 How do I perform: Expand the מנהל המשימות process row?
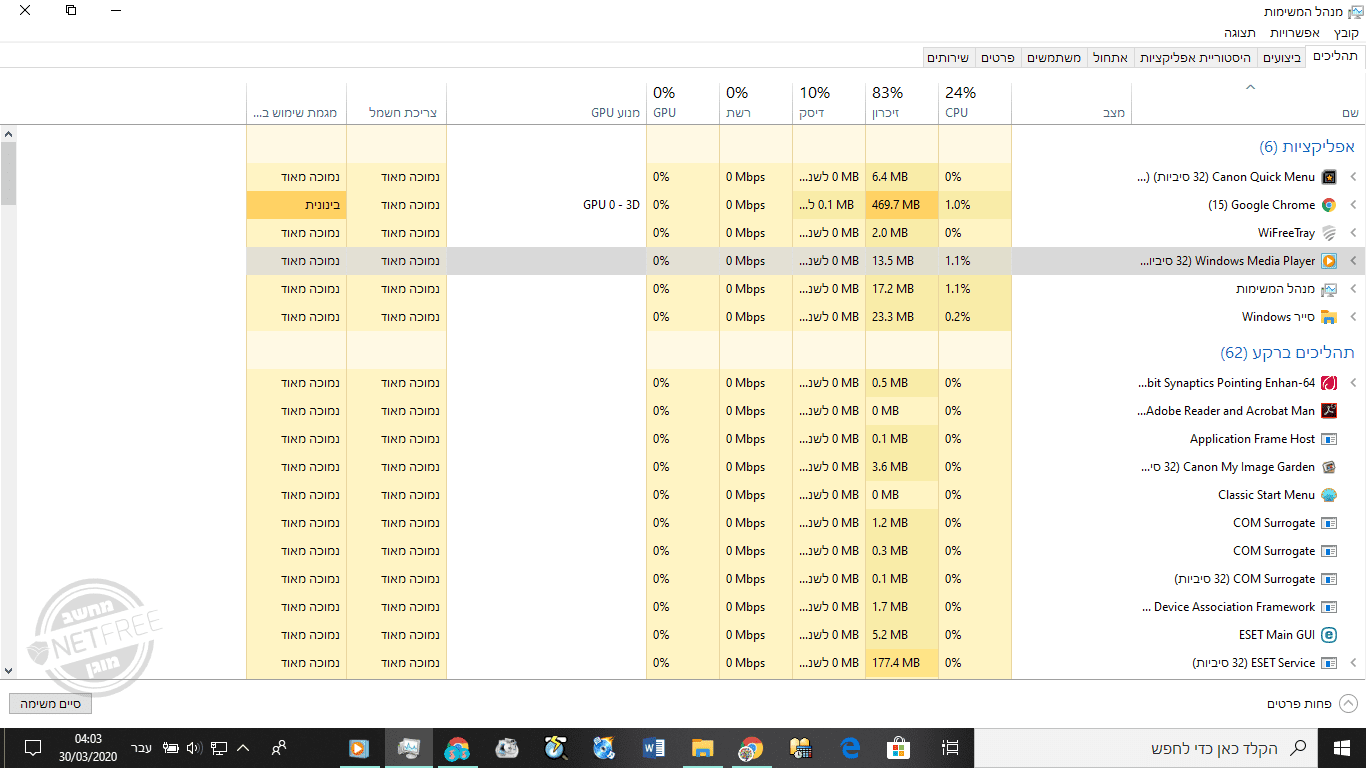pyautogui.click(x=1354, y=289)
